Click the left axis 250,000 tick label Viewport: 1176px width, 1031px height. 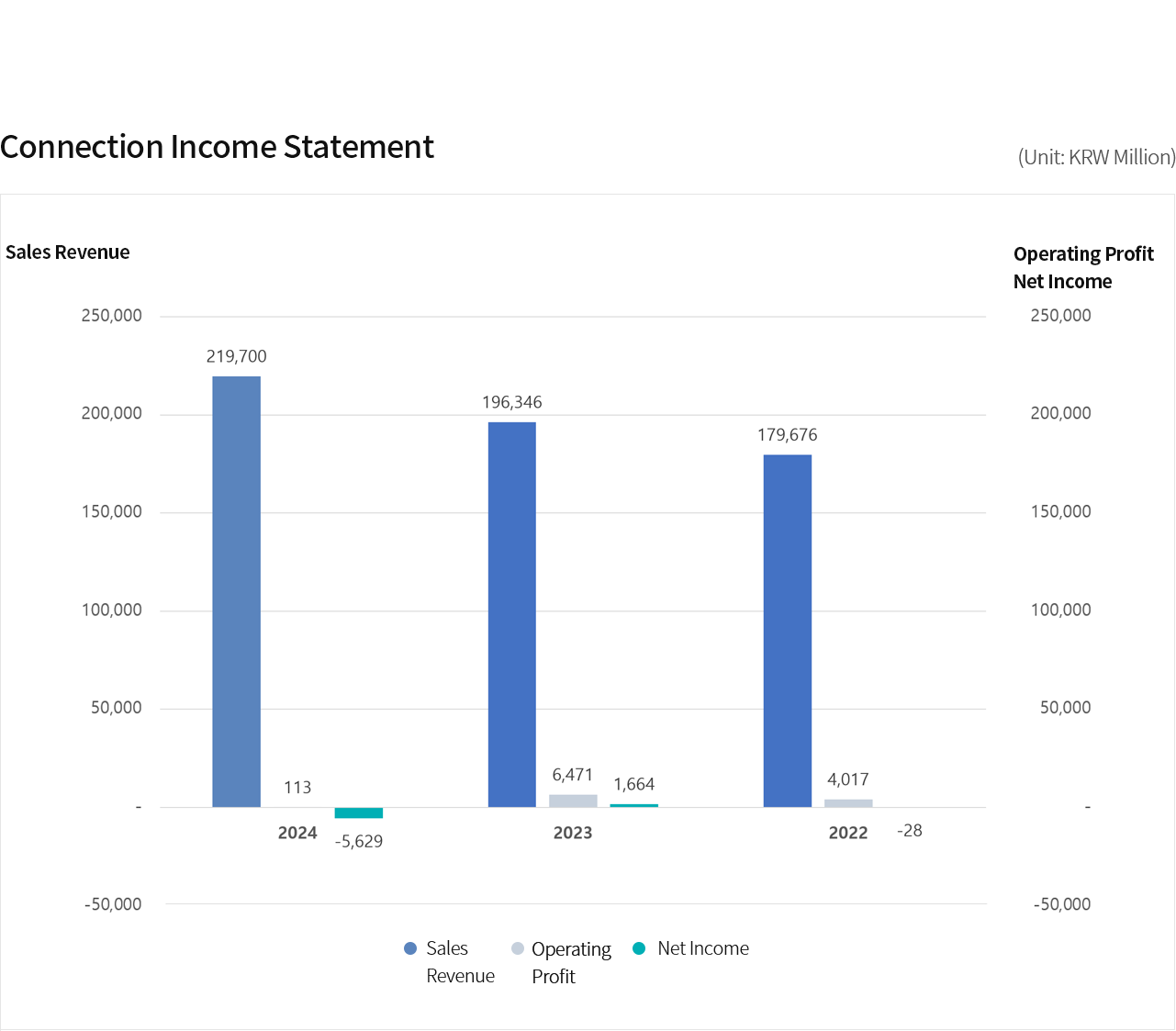(112, 316)
